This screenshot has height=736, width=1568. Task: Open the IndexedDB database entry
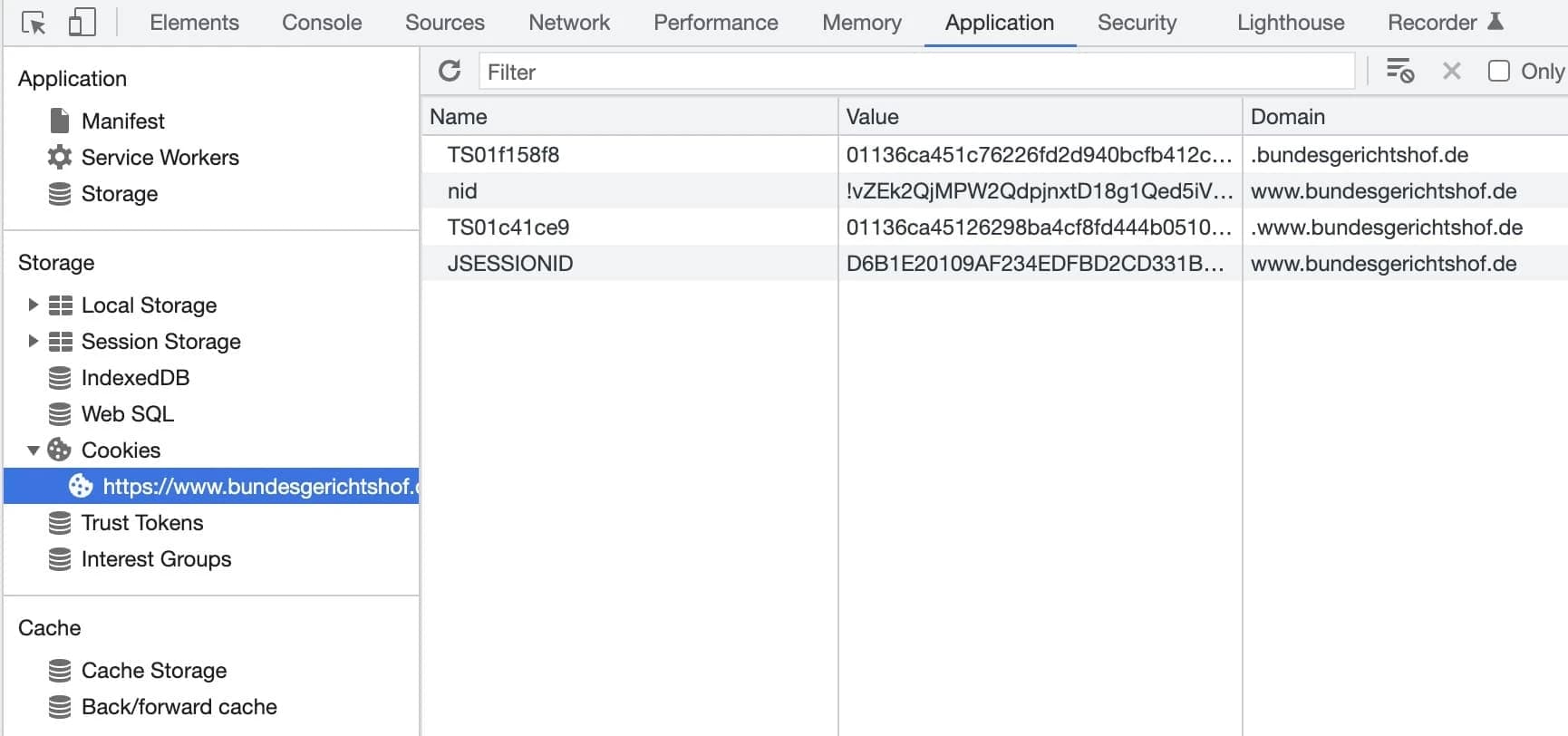(x=135, y=377)
